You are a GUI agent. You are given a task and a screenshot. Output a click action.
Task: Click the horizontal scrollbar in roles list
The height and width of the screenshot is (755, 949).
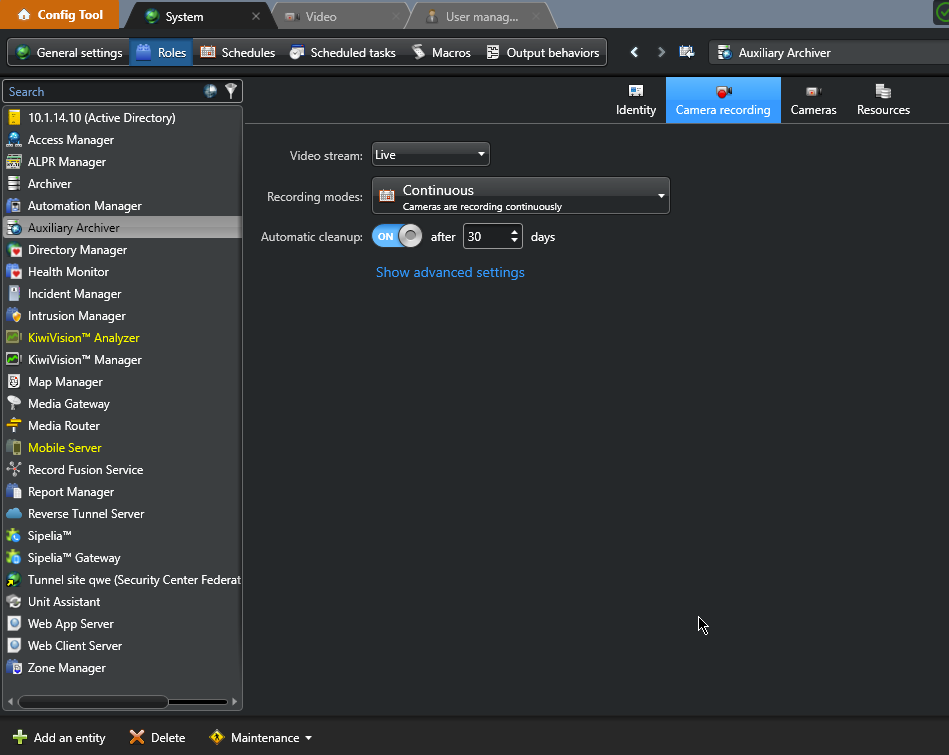pos(93,702)
